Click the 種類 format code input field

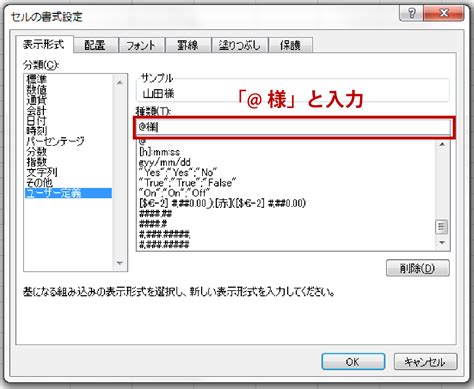click(294, 127)
